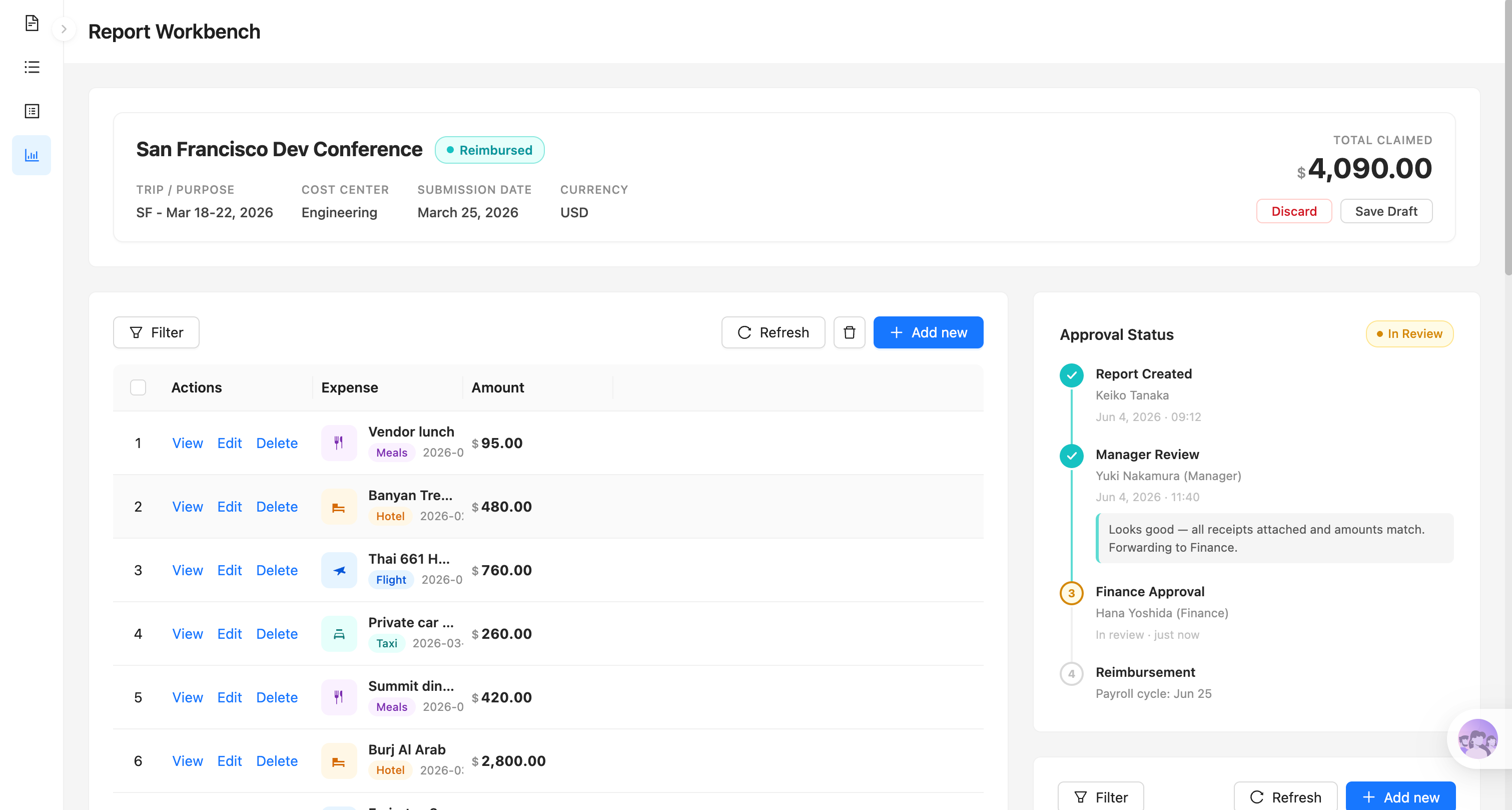Open the lower-right panel Filter button
This screenshot has height=810, width=1512.
point(1101,796)
